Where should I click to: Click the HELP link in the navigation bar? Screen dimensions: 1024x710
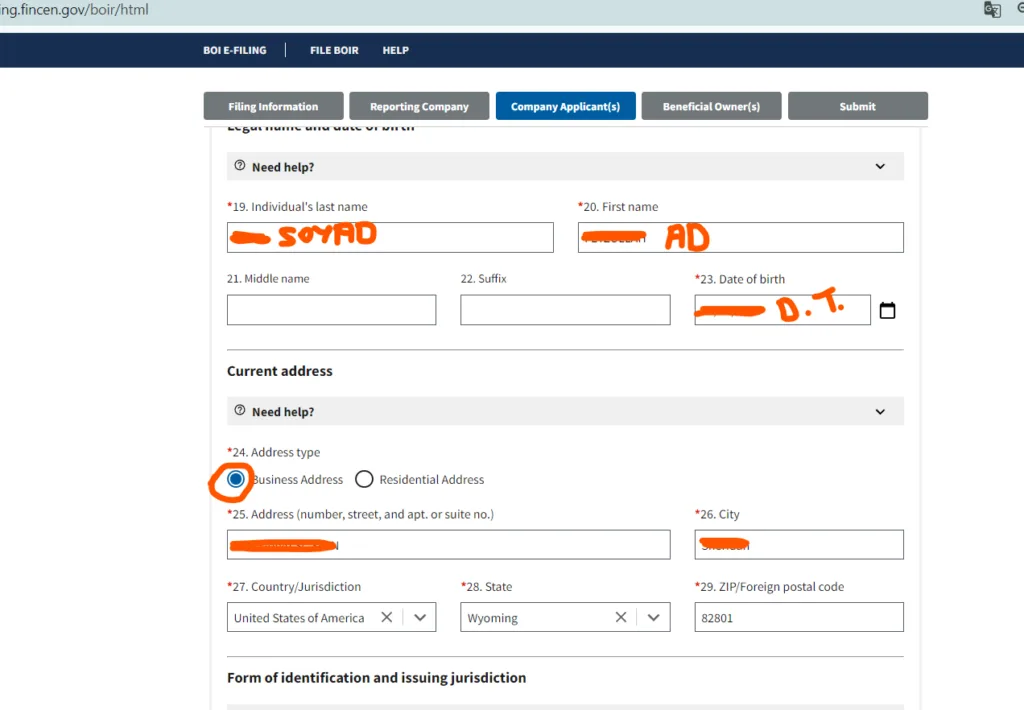pos(395,50)
